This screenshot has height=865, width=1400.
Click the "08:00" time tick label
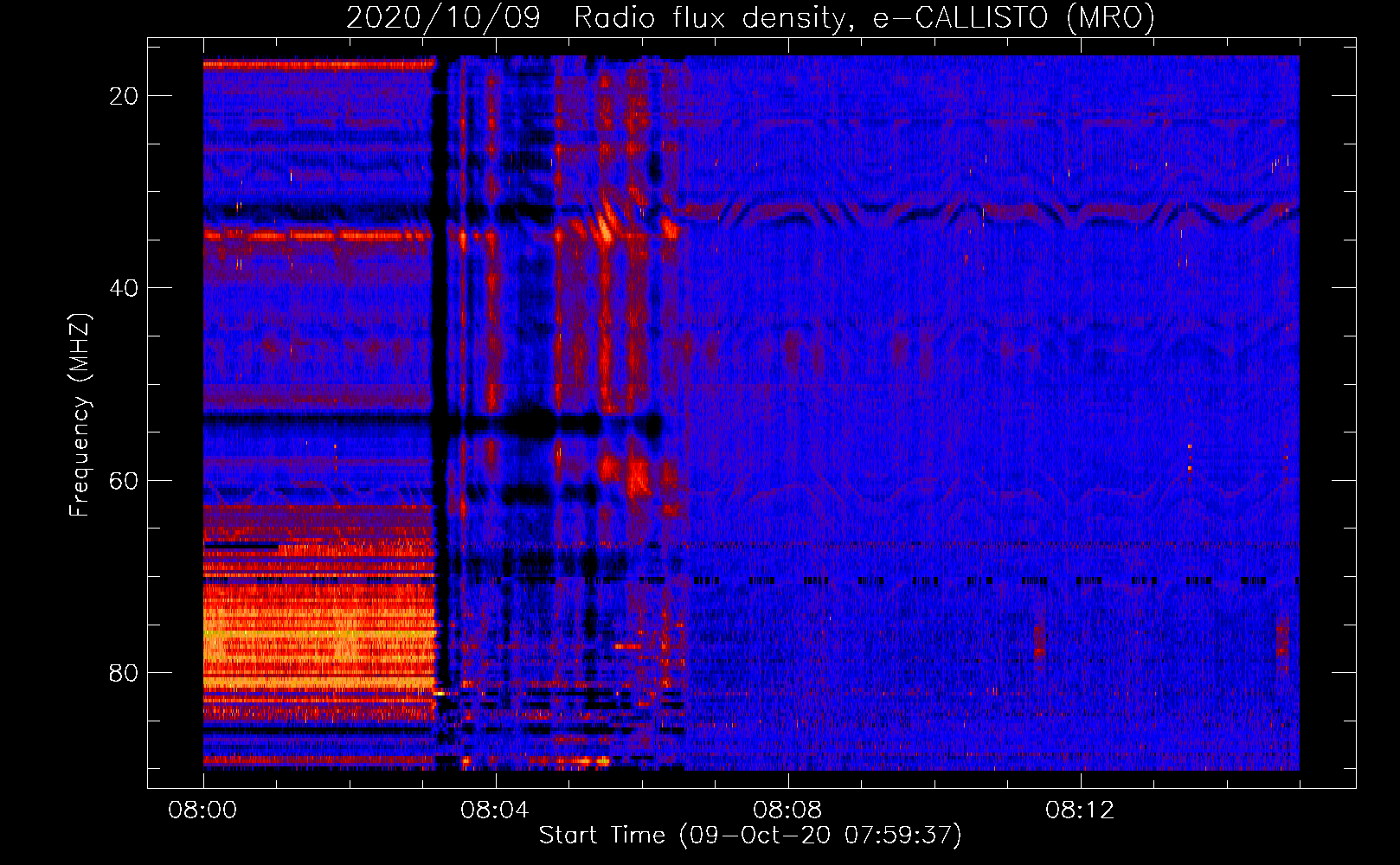pyautogui.click(x=203, y=811)
